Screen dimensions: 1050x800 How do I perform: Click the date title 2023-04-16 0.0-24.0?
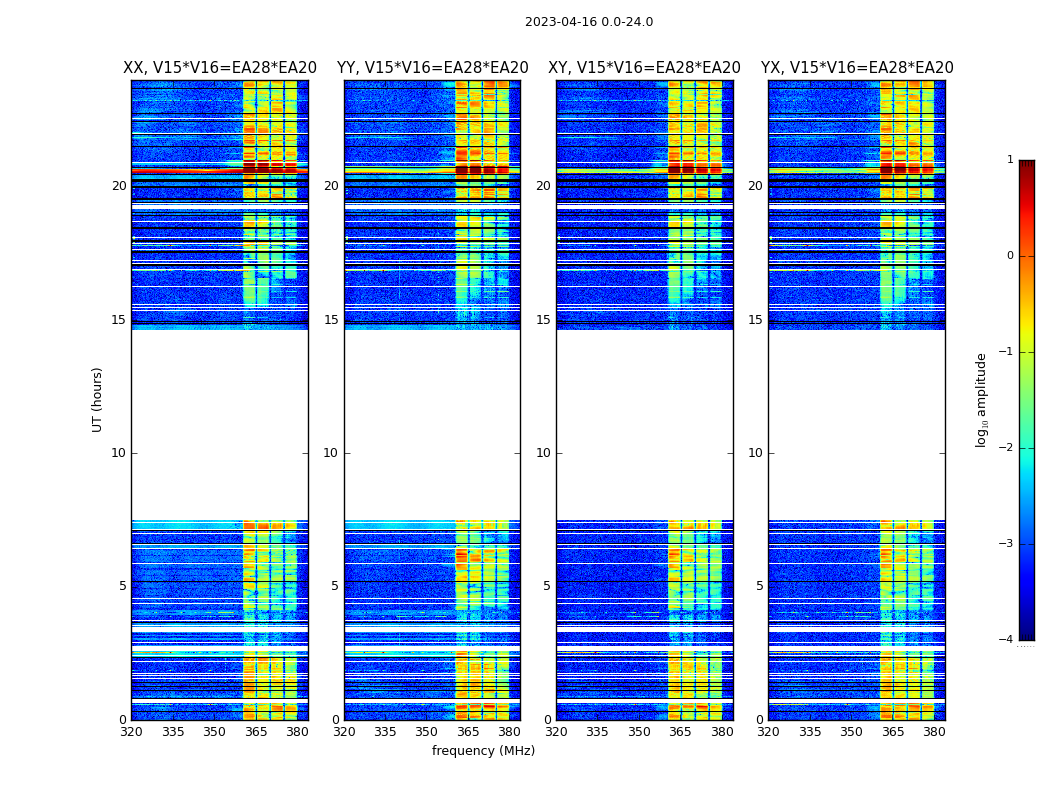click(x=589, y=22)
